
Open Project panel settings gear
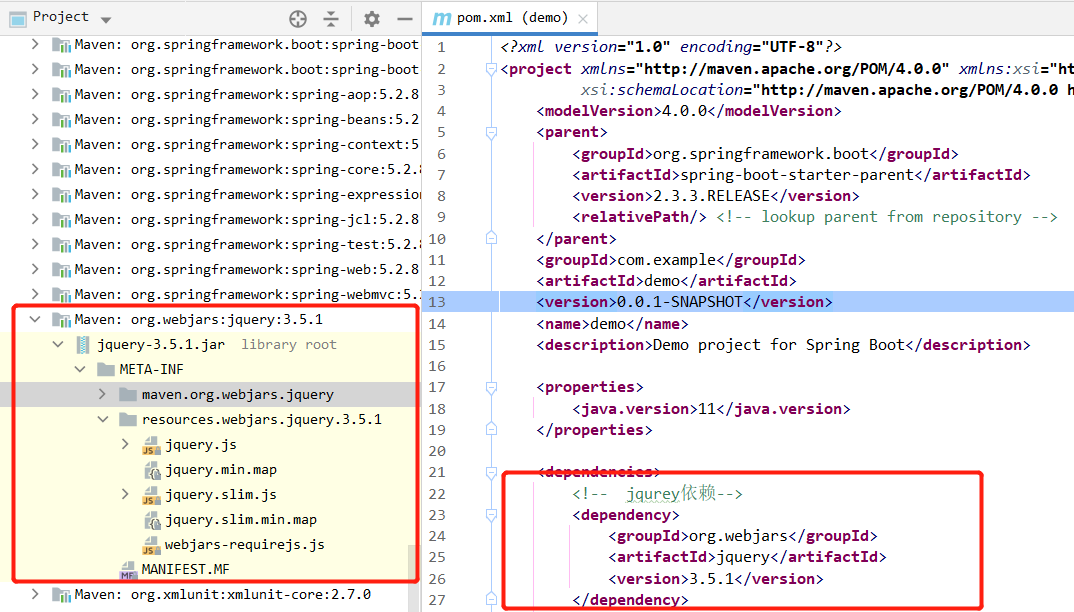click(372, 19)
